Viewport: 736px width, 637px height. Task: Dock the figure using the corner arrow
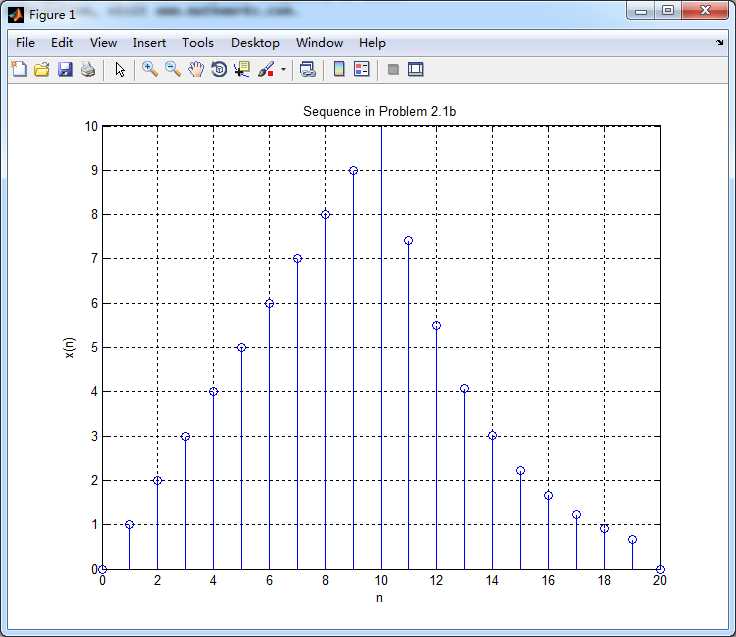coord(720,43)
